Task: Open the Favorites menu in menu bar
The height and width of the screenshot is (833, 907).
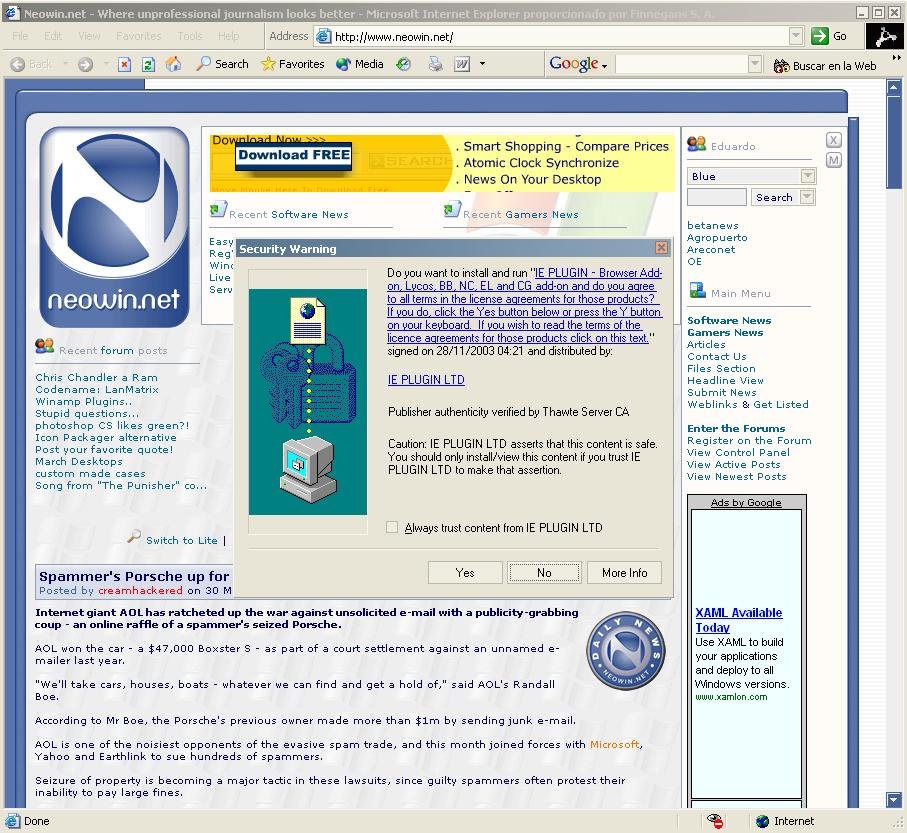Action: [139, 36]
